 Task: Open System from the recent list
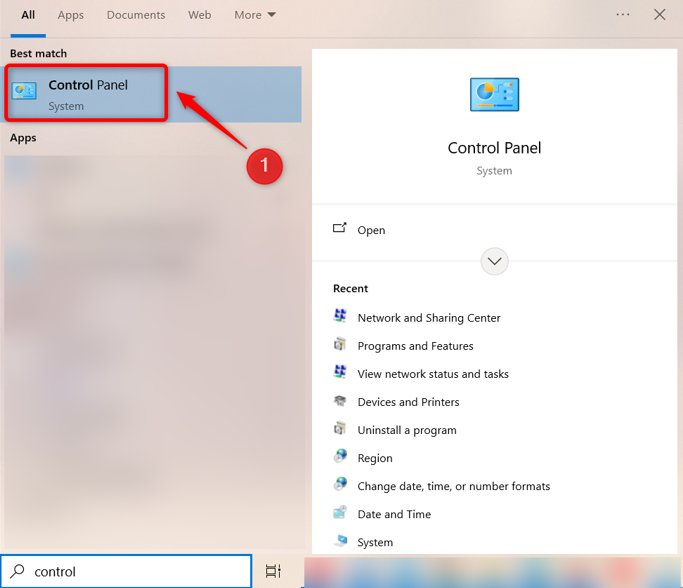point(375,542)
